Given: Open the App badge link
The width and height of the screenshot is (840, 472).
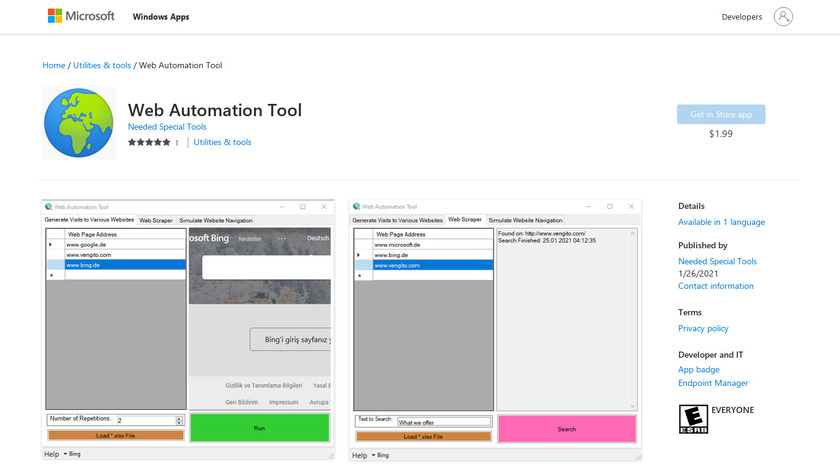Looking at the screenshot, I should (x=698, y=370).
